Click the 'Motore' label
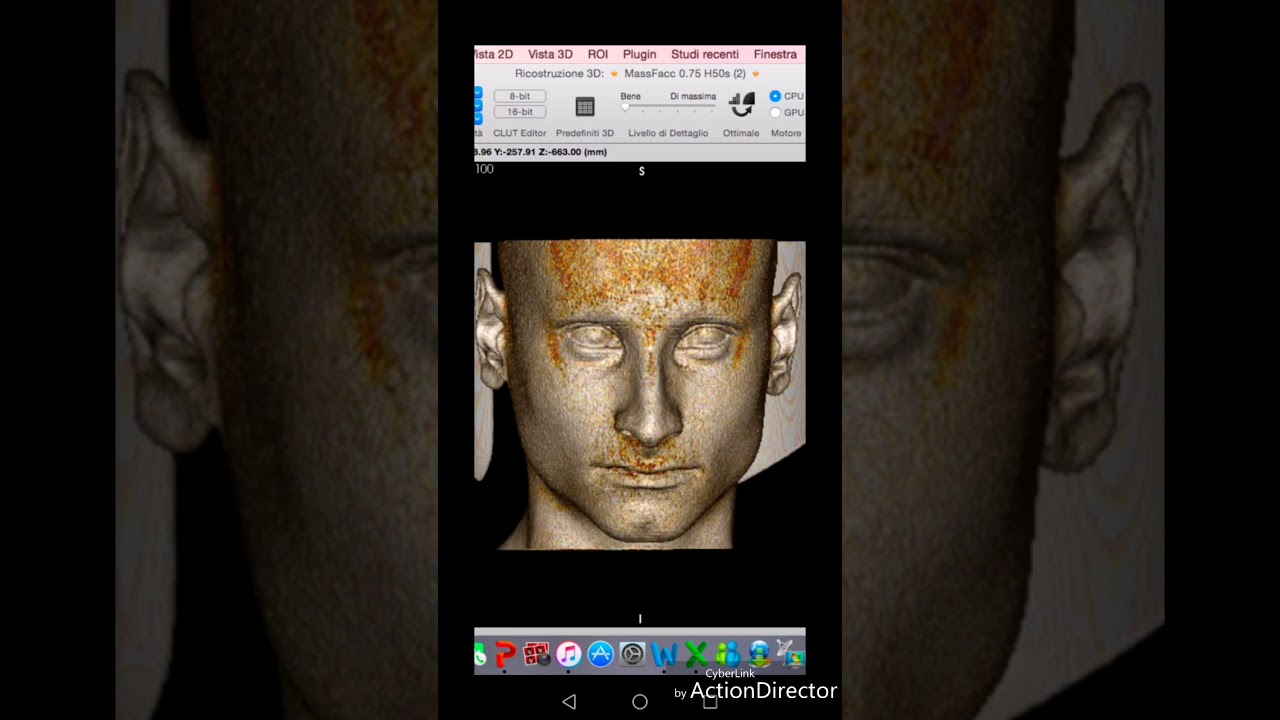This screenshot has width=1280, height=720. 786,133
